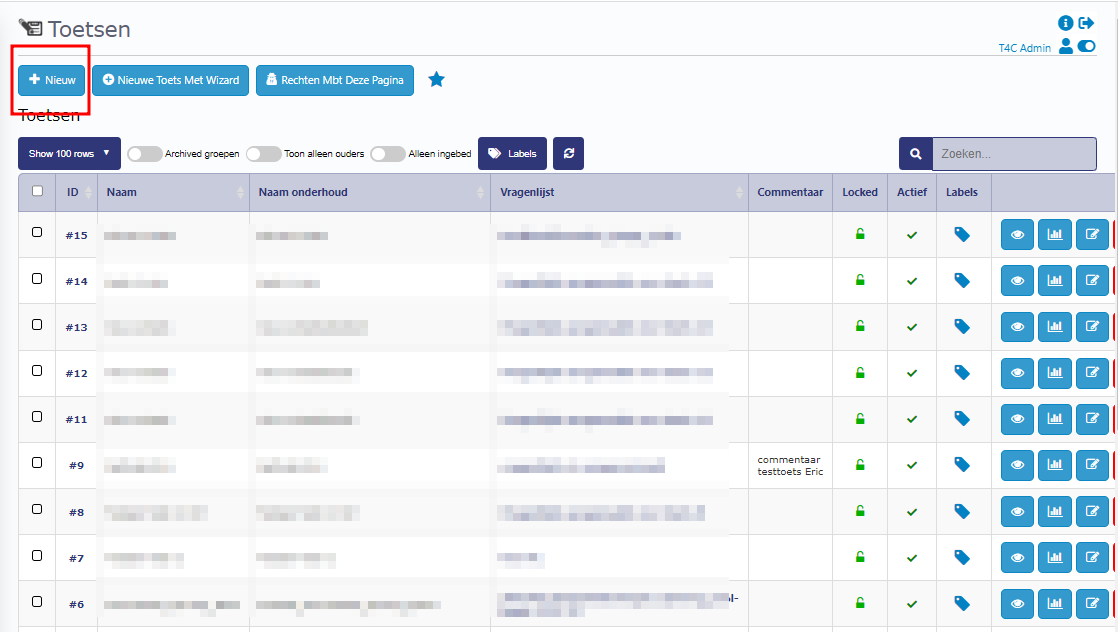The height and width of the screenshot is (632, 1118).
Task: Open the info icon at top right
Action: click(1065, 23)
